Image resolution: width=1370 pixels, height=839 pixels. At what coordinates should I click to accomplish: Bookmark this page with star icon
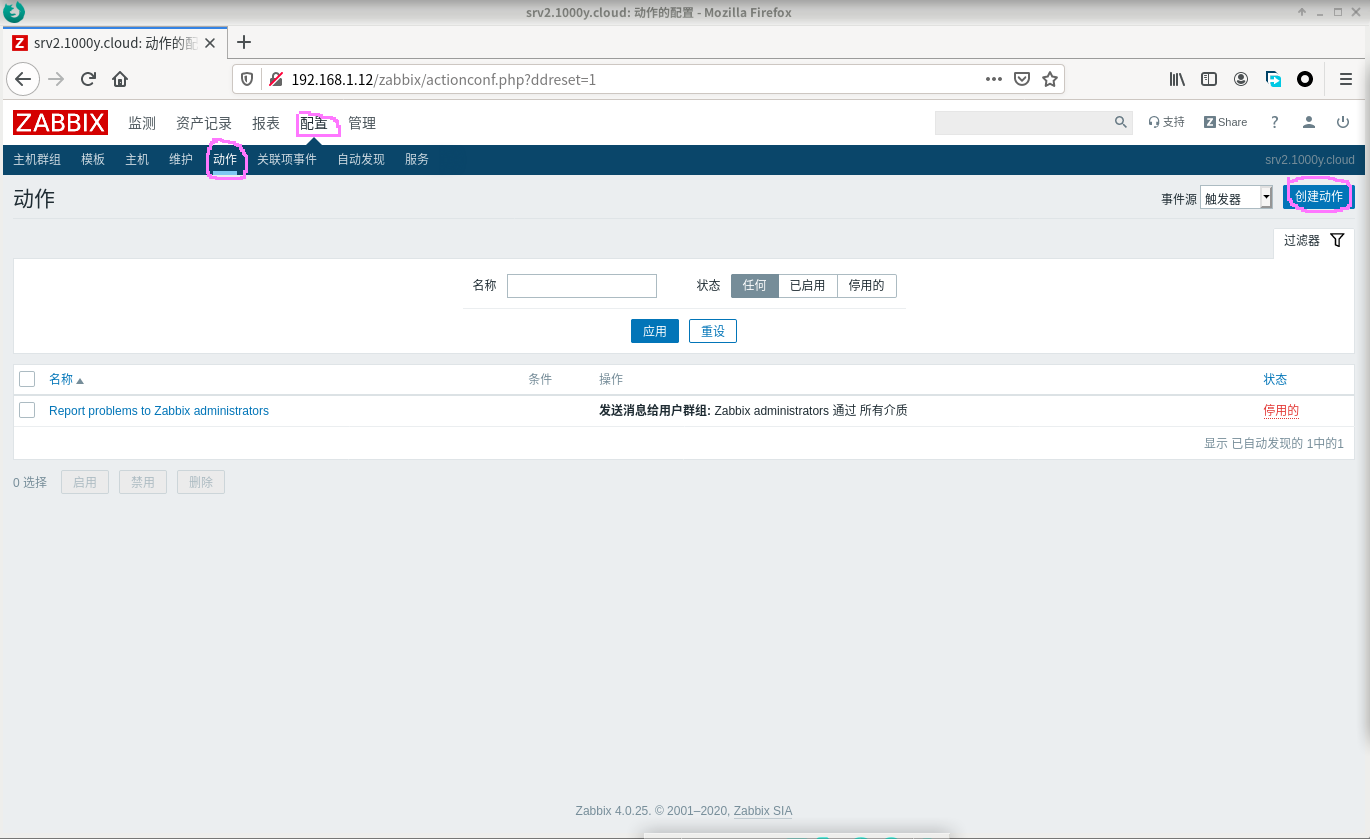(1049, 79)
